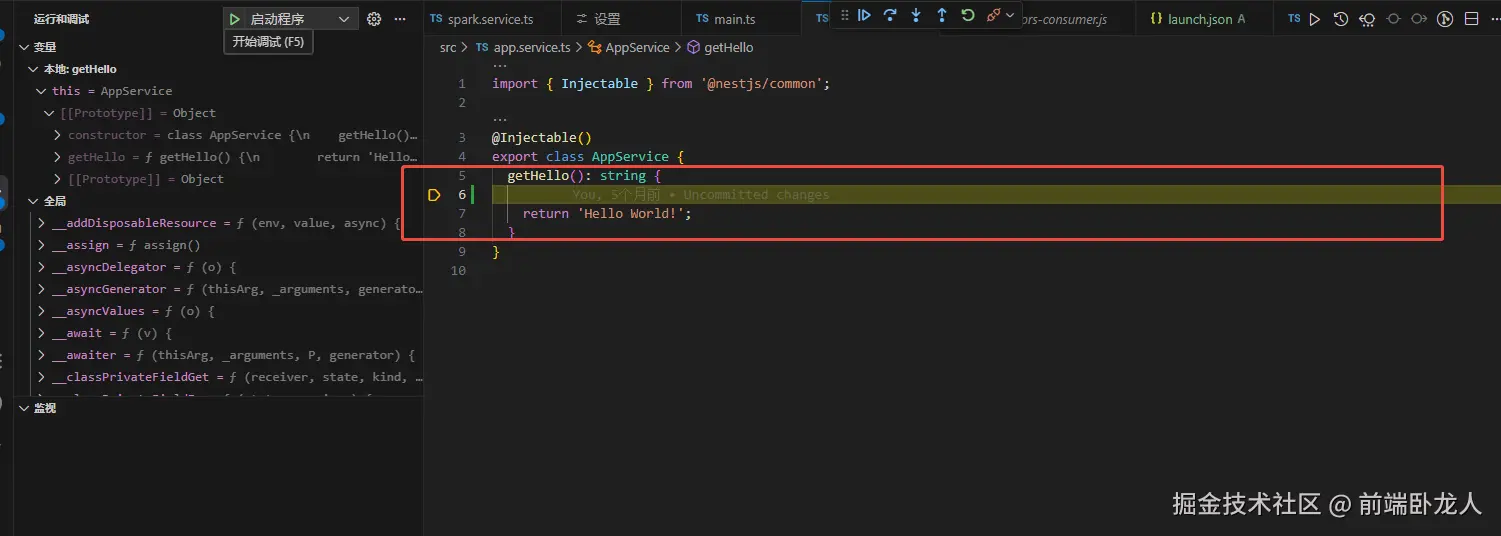The height and width of the screenshot is (536, 1501).
Task: Click the export class AppService line
Action: (x=588, y=157)
